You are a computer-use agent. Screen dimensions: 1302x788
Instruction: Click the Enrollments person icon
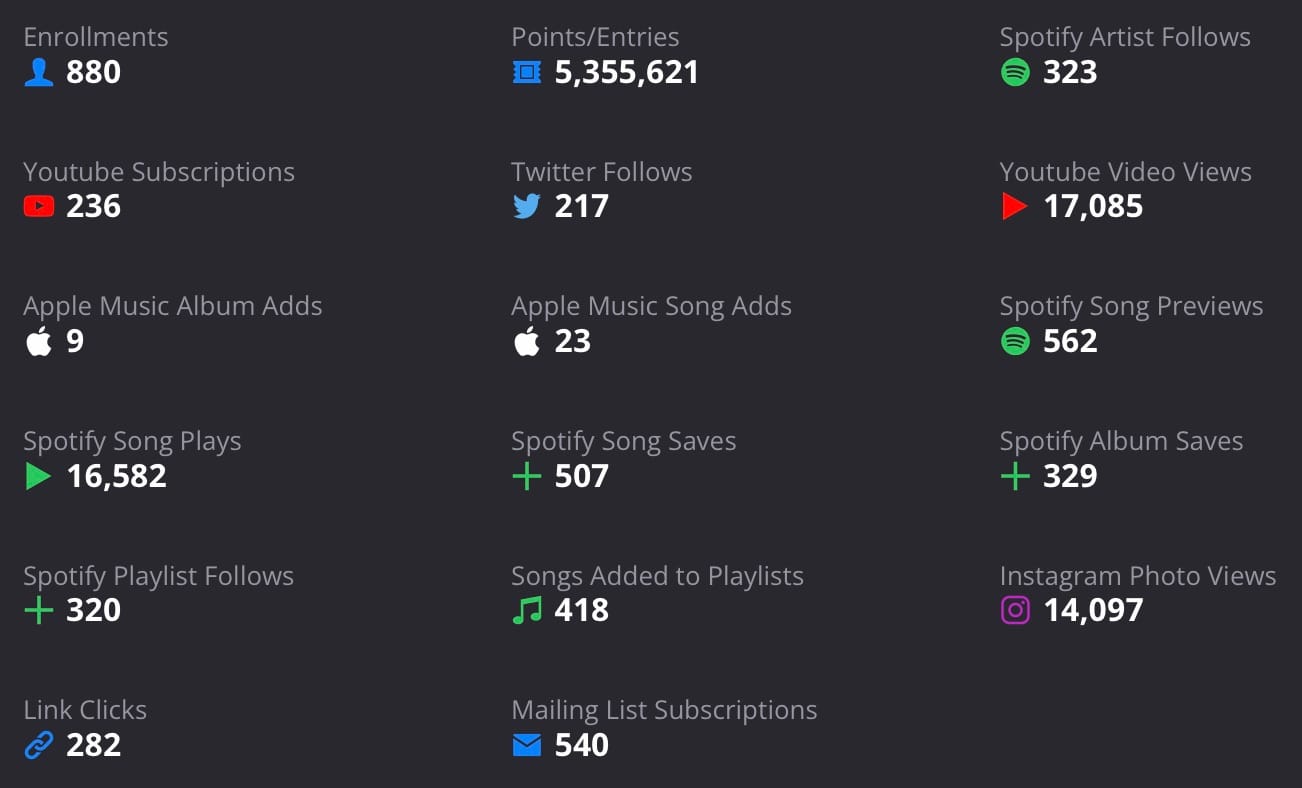tap(38, 71)
